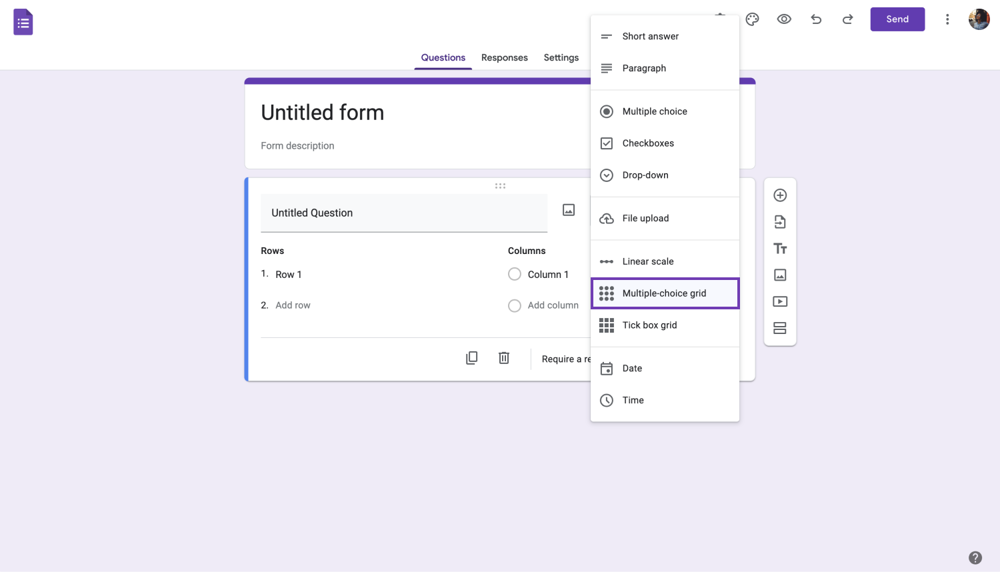Switch to the Questions tab
The image size is (1000, 572).
tap(443, 57)
